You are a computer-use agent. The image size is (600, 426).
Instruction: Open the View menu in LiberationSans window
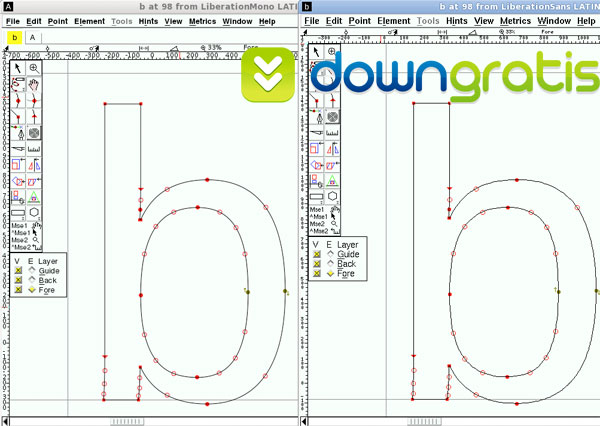point(484,21)
